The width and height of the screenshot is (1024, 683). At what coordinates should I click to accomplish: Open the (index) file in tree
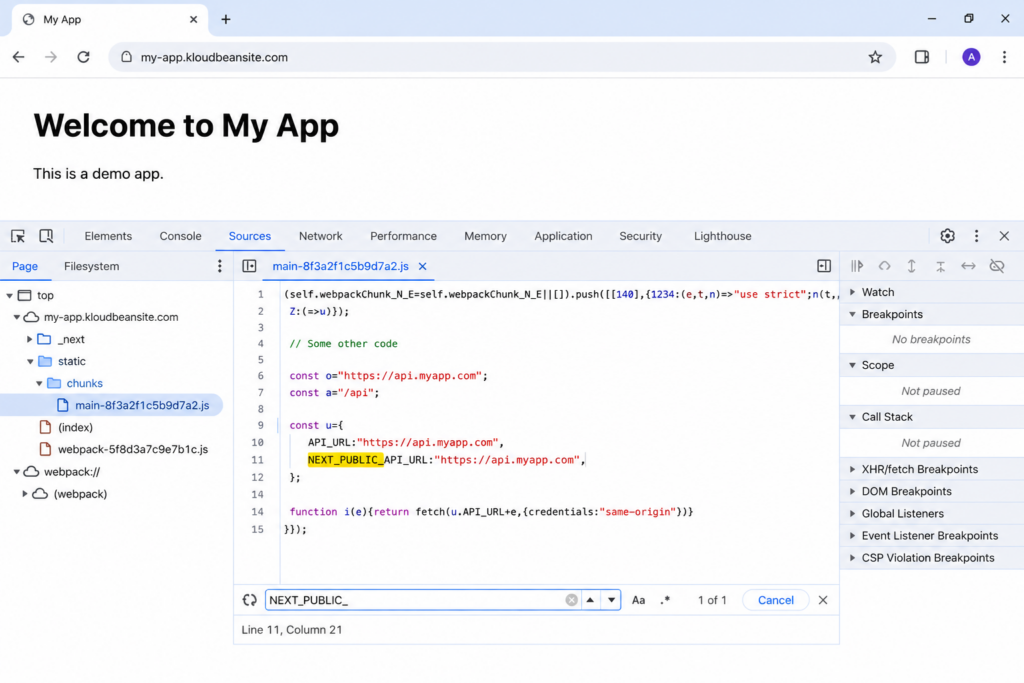click(x=75, y=428)
